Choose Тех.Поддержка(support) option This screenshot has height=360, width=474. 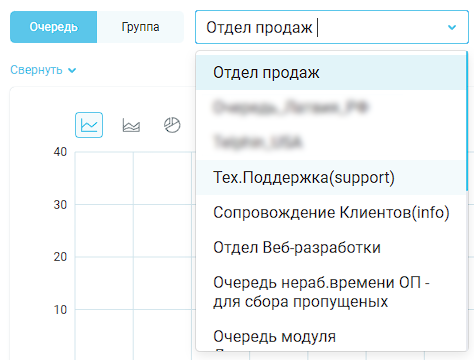pos(331,177)
